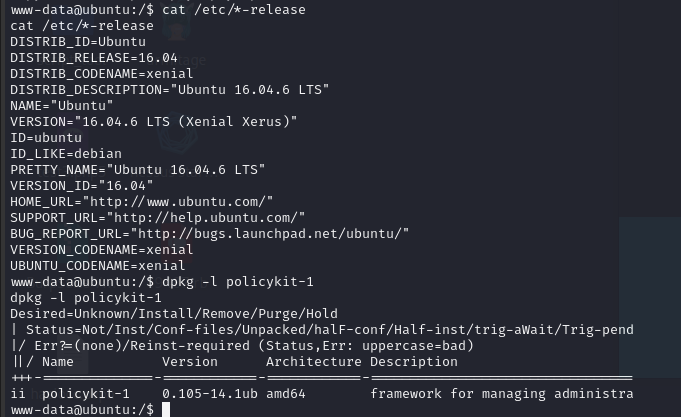Click the 'framework for managing administra' description text

click(x=501, y=394)
